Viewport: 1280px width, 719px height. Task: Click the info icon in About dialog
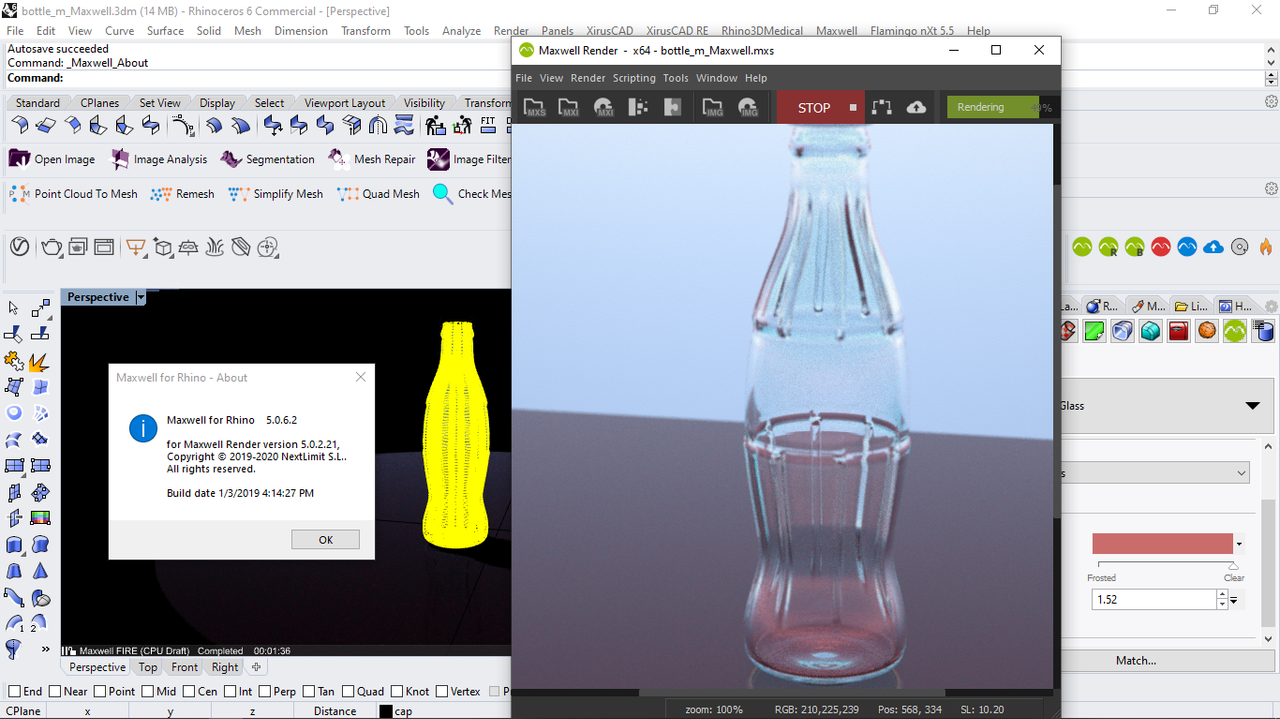click(143, 428)
